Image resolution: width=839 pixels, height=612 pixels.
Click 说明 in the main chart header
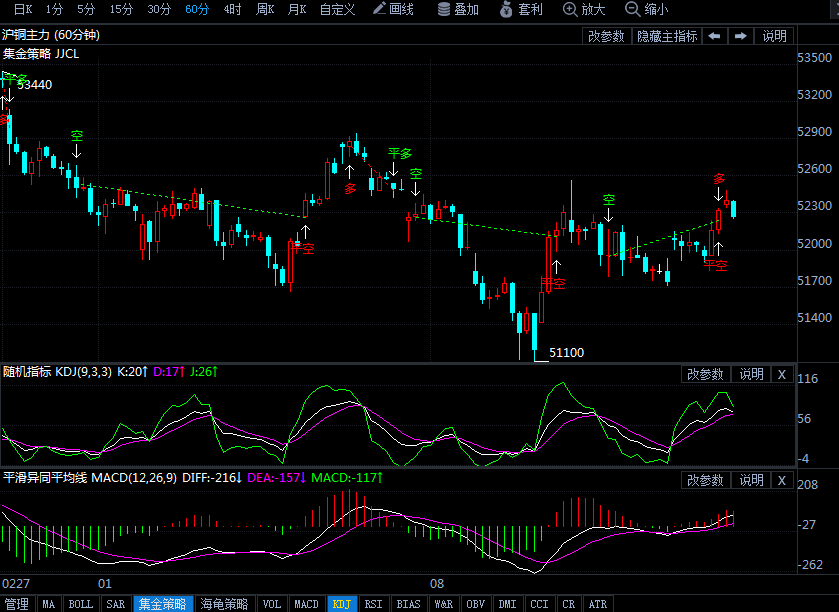click(x=775, y=36)
